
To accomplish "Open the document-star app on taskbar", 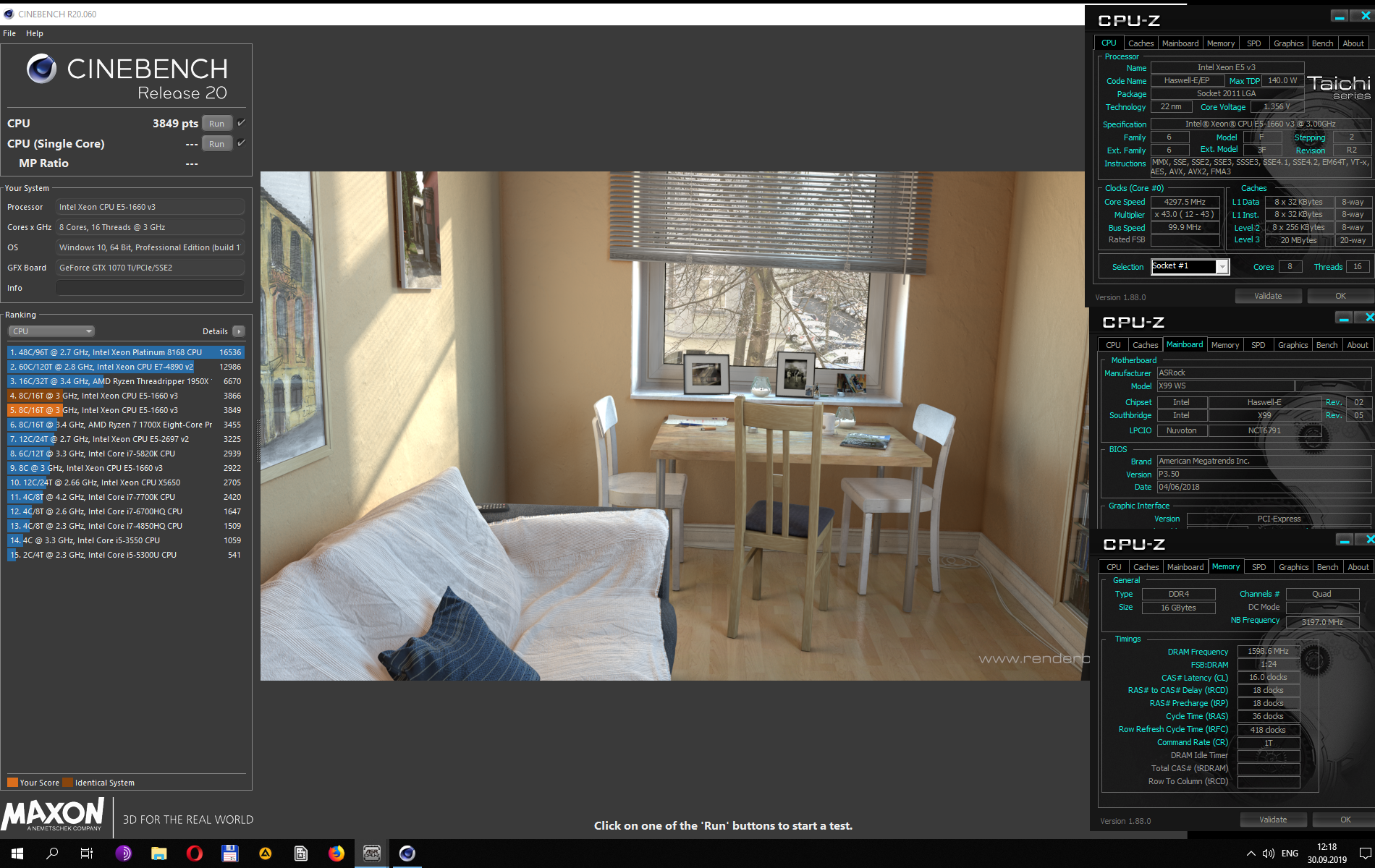I will pos(300,854).
